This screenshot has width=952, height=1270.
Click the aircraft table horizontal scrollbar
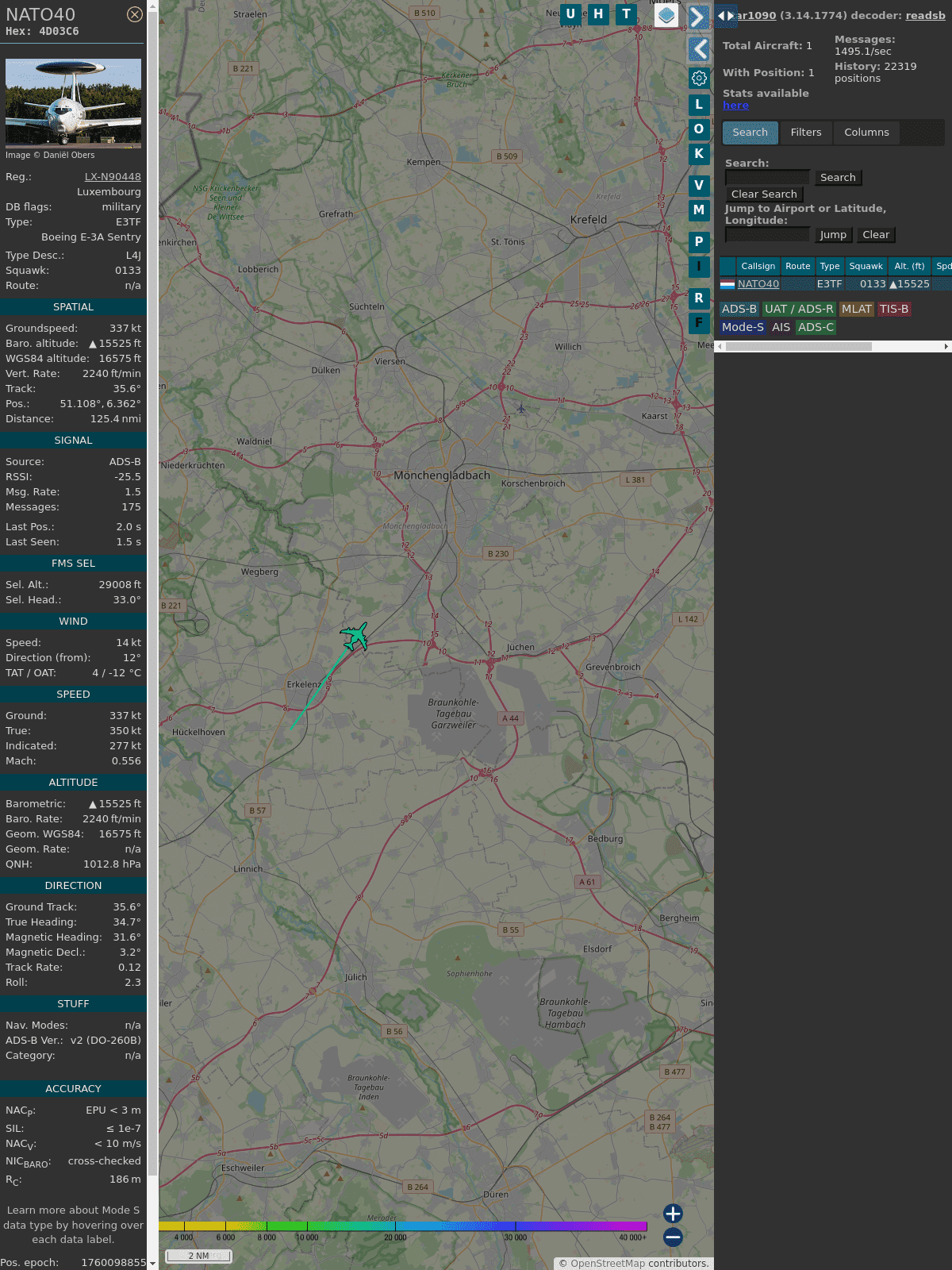click(x=798, y=346)
